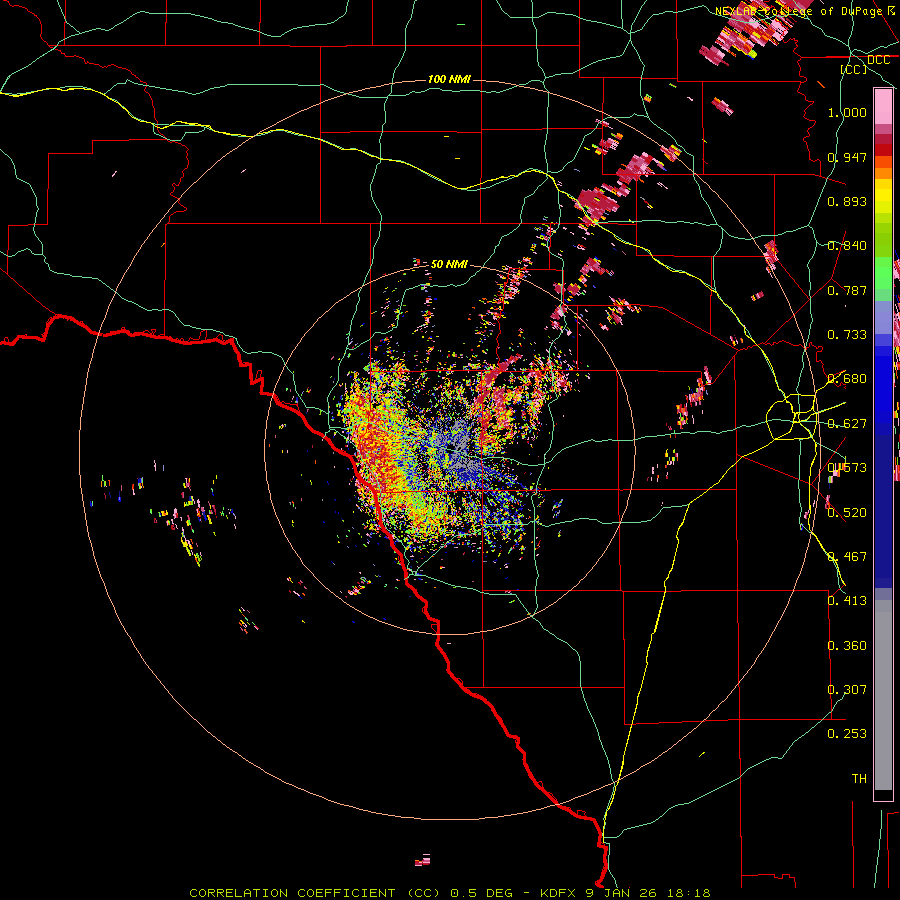Click the 50 NMI range ring label
Screen dimensions: 900x900
449,264
